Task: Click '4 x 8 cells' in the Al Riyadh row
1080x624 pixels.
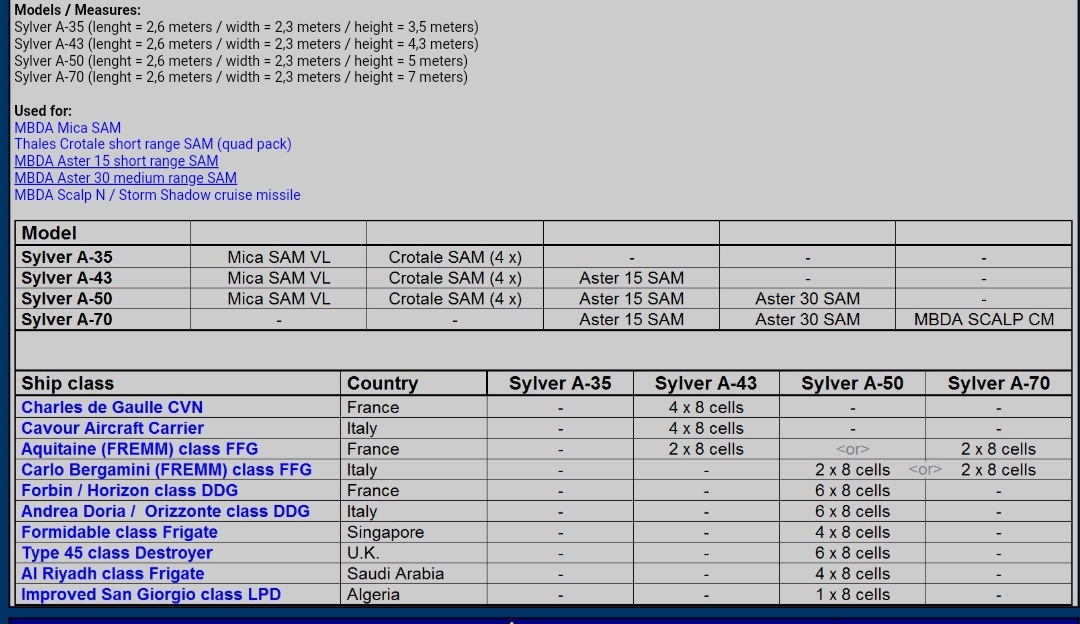Action: tap(853, 574)
